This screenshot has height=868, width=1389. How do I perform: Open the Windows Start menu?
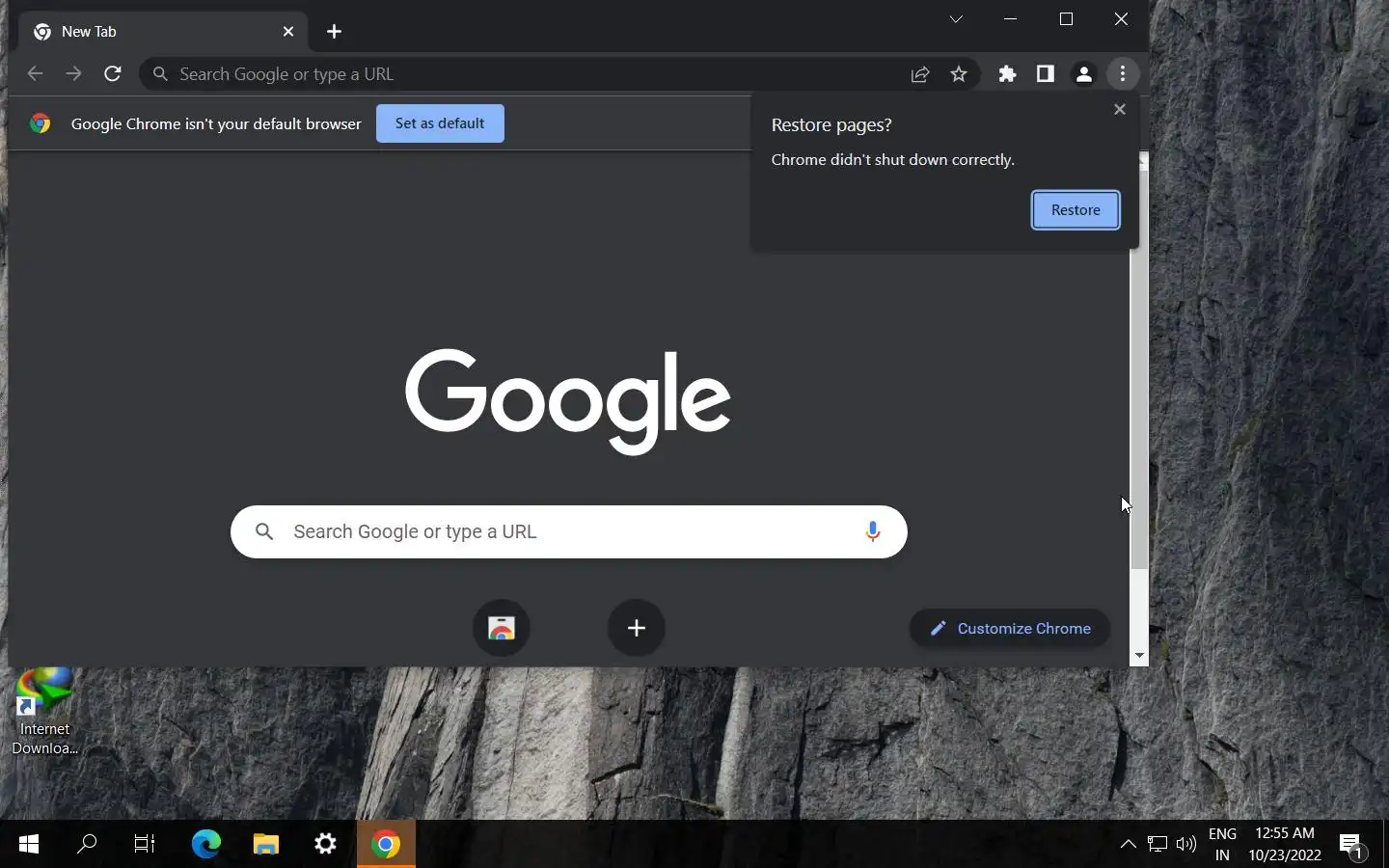tap(29, 845)
